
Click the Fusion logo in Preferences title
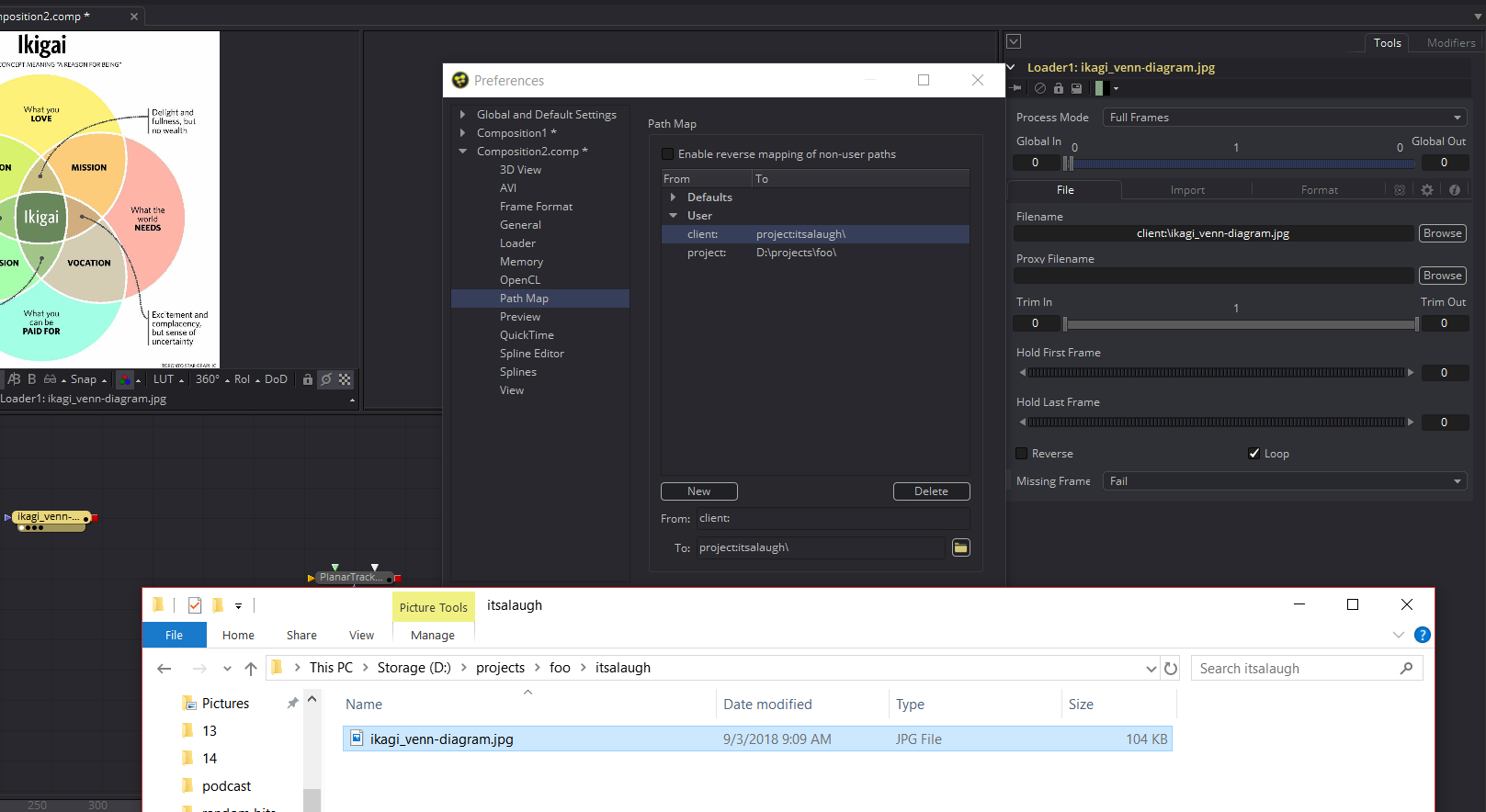click(x=460, y=81)
